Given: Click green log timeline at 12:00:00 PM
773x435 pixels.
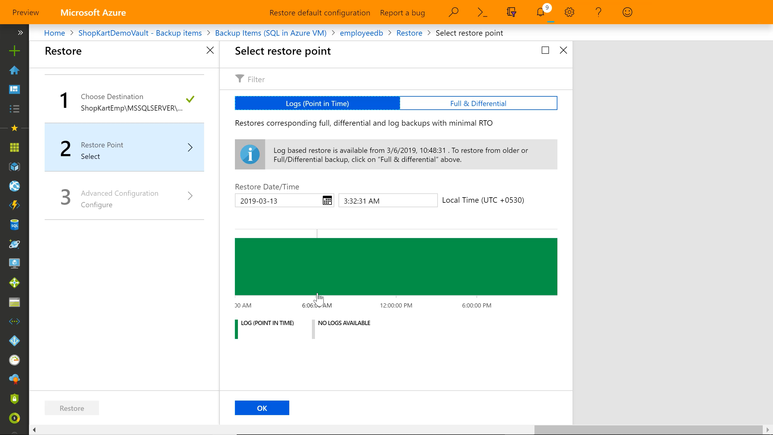Looking at the screenshot, I should (396, 267).
